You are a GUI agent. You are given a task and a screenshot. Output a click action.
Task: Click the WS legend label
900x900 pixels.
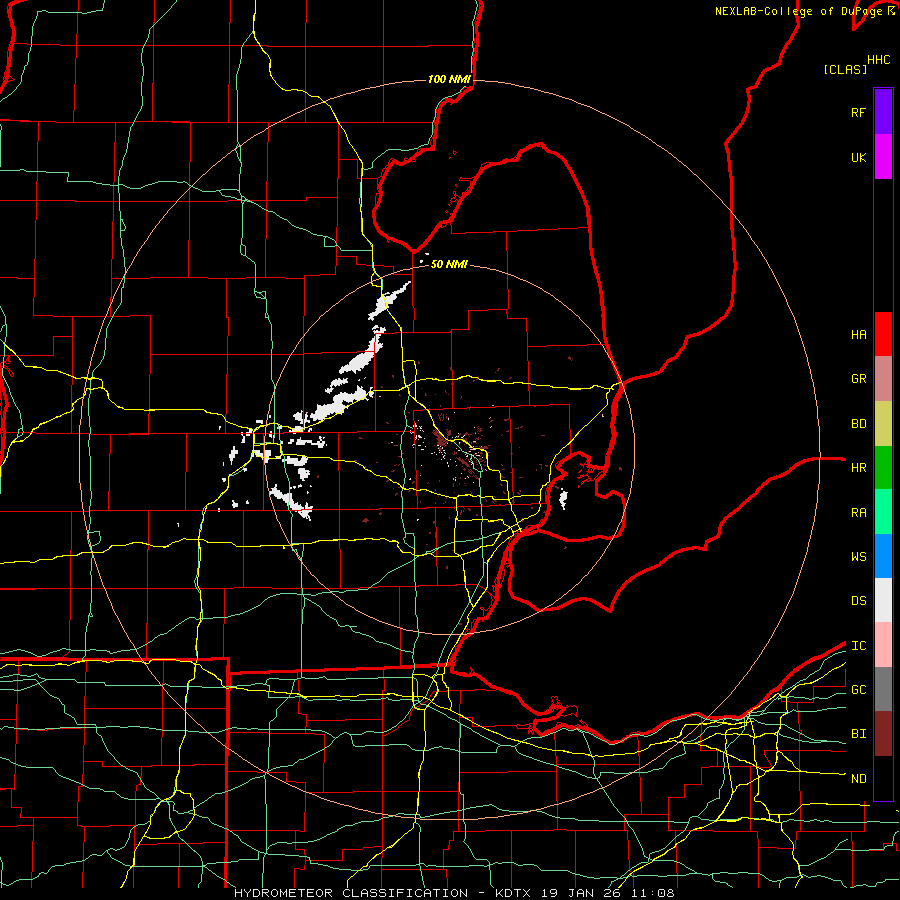858,557
